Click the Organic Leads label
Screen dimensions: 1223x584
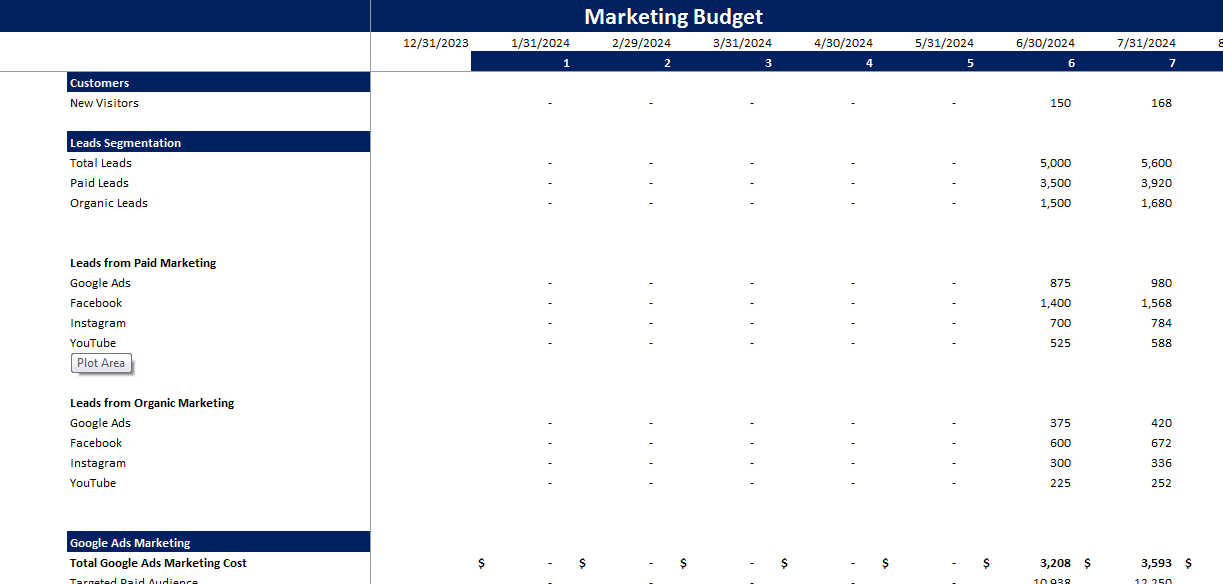pyautogui.click(x=108, y=202)
